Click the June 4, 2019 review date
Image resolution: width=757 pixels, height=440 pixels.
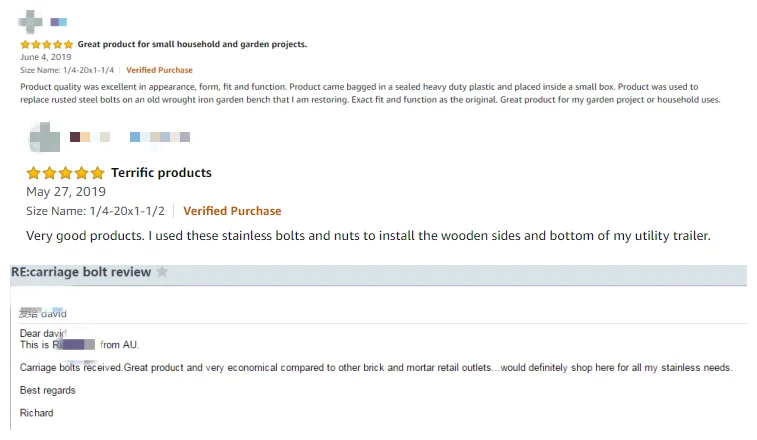[x=46, y=57]
